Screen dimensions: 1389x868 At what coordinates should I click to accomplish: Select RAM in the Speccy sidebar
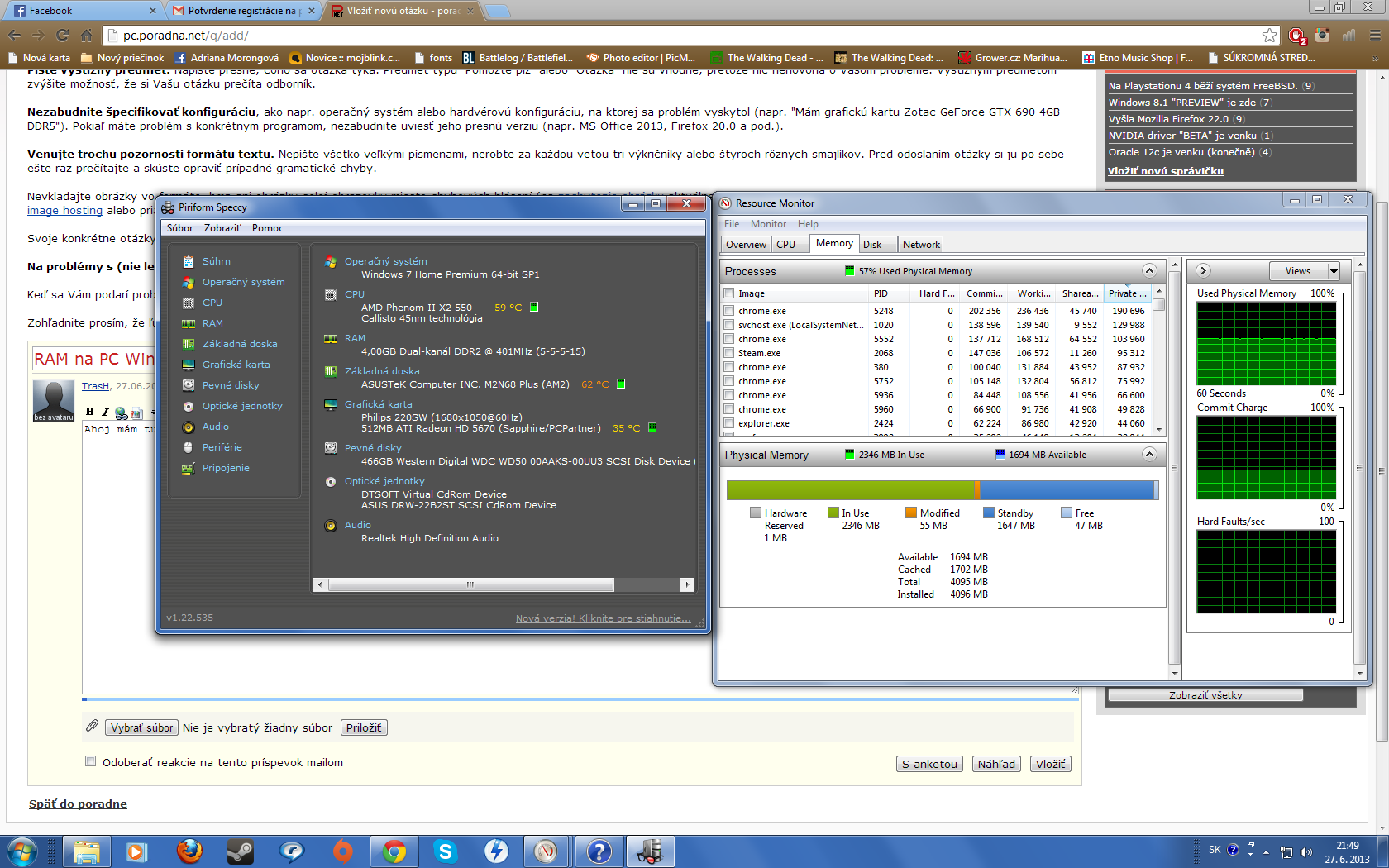click(x=212, y=323)
